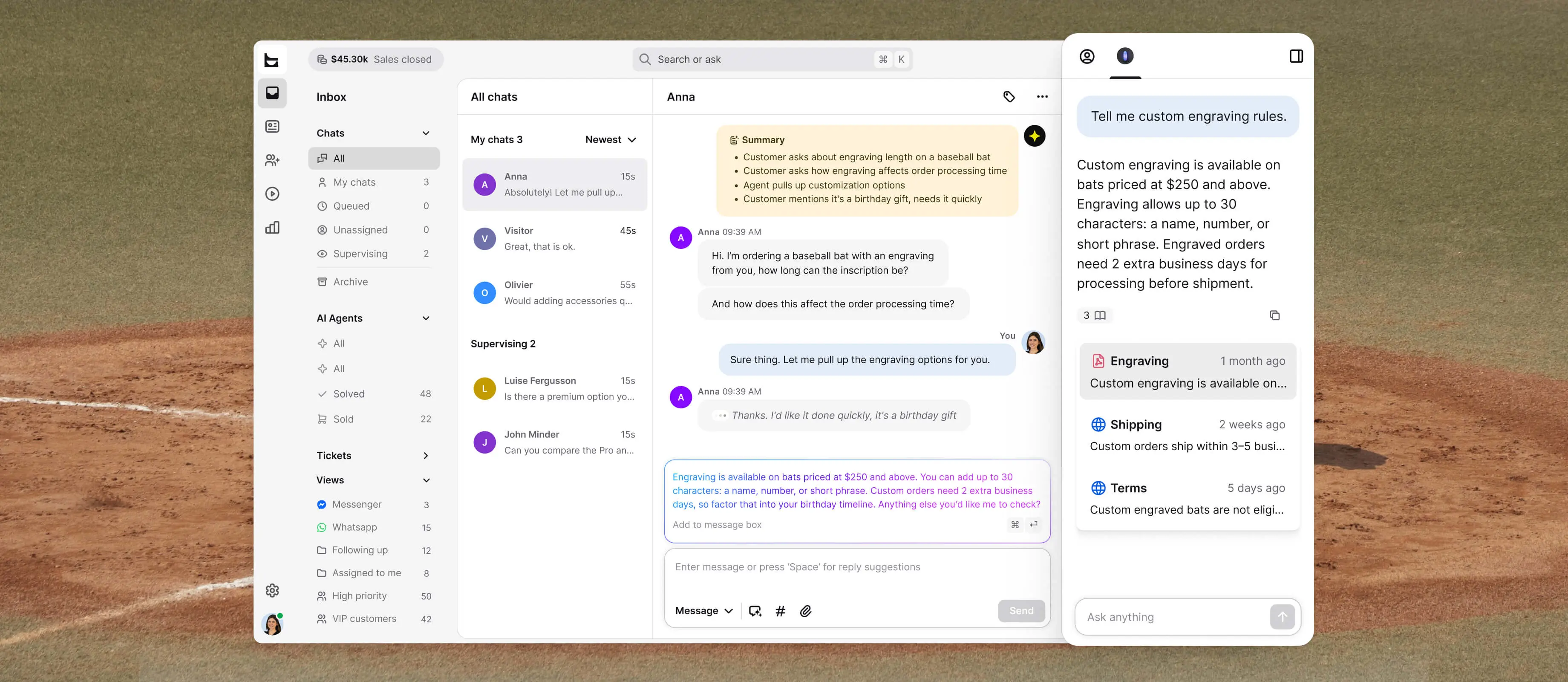Screen dimensions: 1568x682
Task: Click the Search or ask field
Action: [x=772, y=60]
